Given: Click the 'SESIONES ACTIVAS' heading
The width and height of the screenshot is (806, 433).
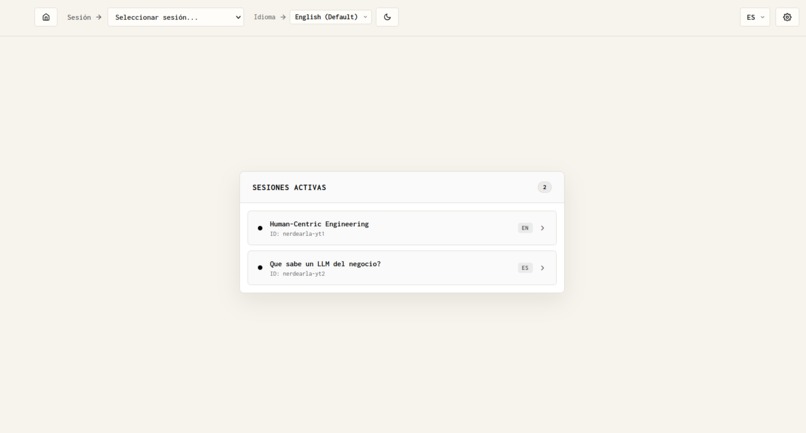Looking at the screenshot, I should (x=289, y=188).
